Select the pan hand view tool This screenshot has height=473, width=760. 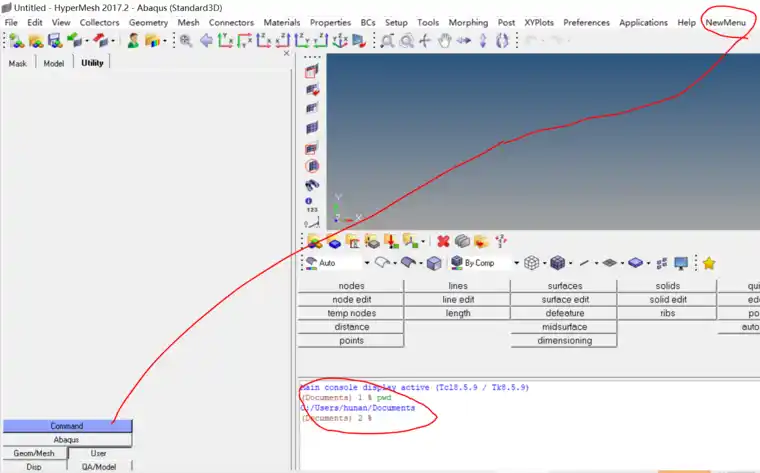444,41
